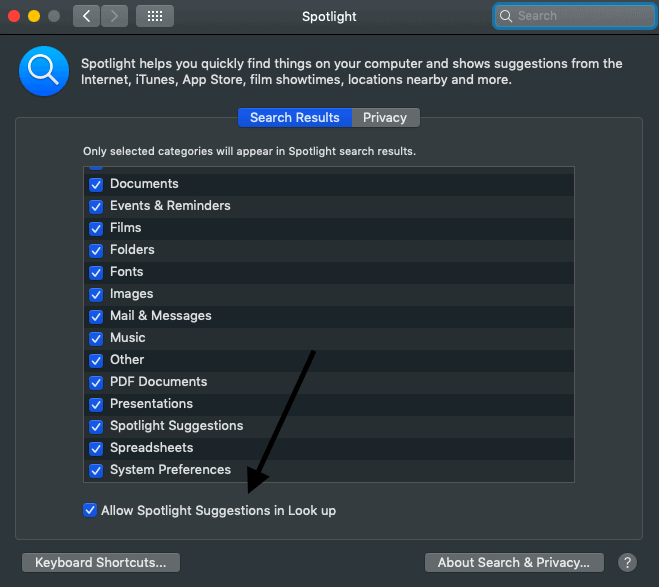Select the Images row label
The image size is (659, 587).
coord(132,294)
